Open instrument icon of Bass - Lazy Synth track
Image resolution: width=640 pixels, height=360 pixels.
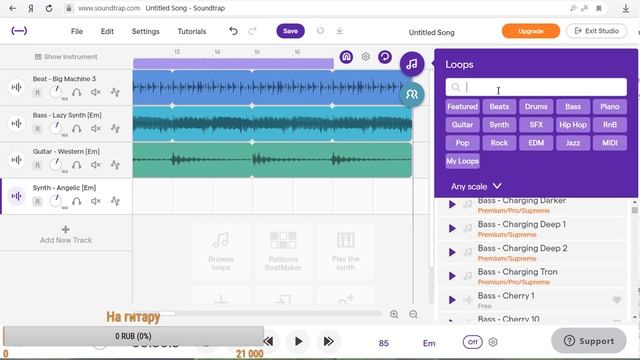pyautogui.click(x=17, y=123)
